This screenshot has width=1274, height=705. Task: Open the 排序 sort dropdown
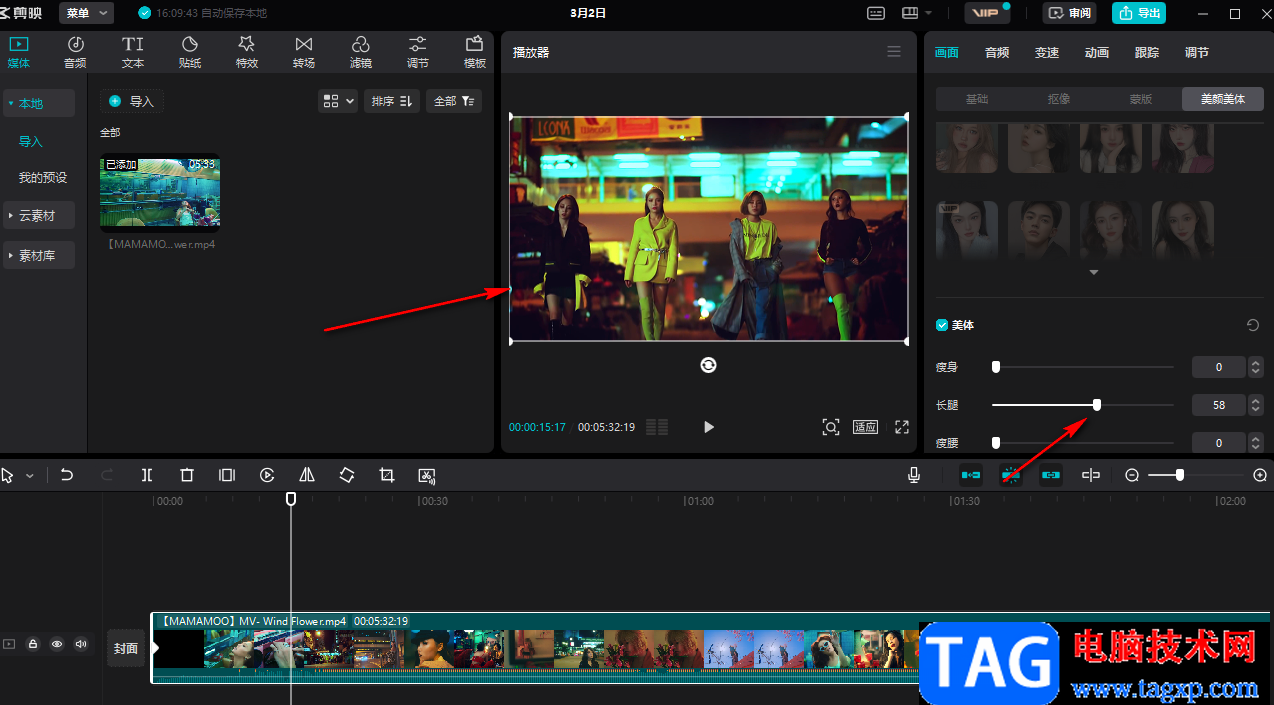point(392,101)
